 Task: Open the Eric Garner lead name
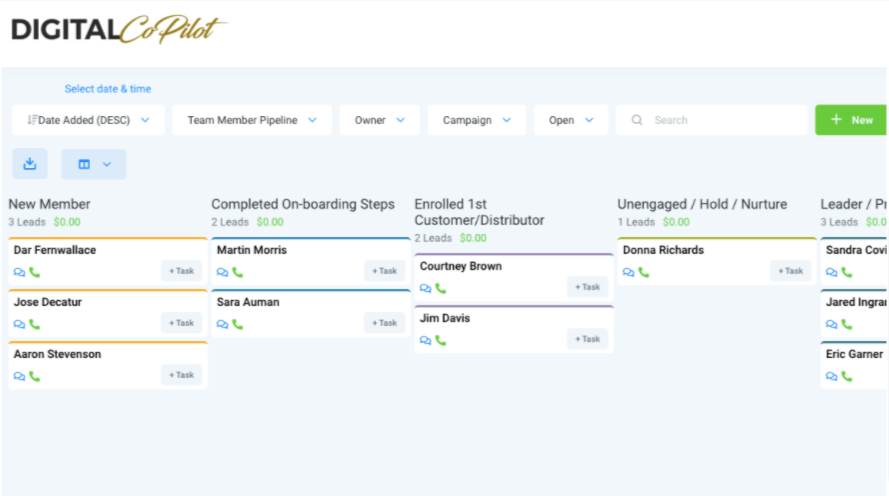pos(854,354)
